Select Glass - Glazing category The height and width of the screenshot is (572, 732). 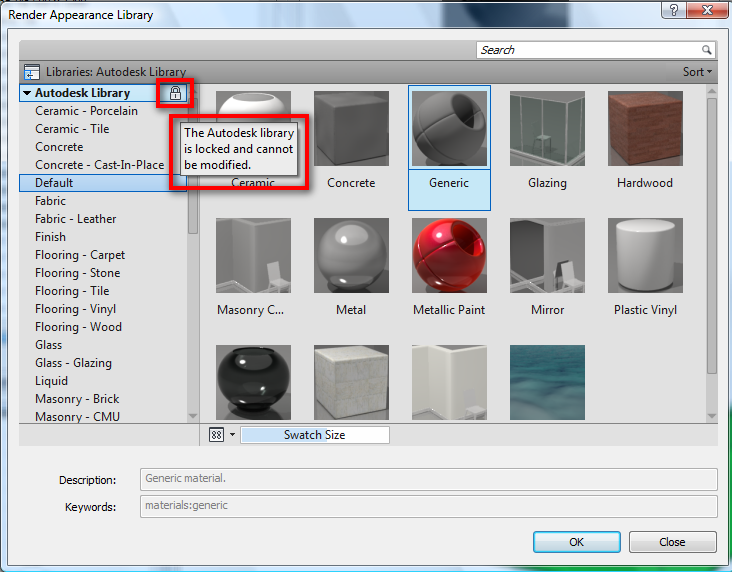pyautogui.click(x=73, y=363)
